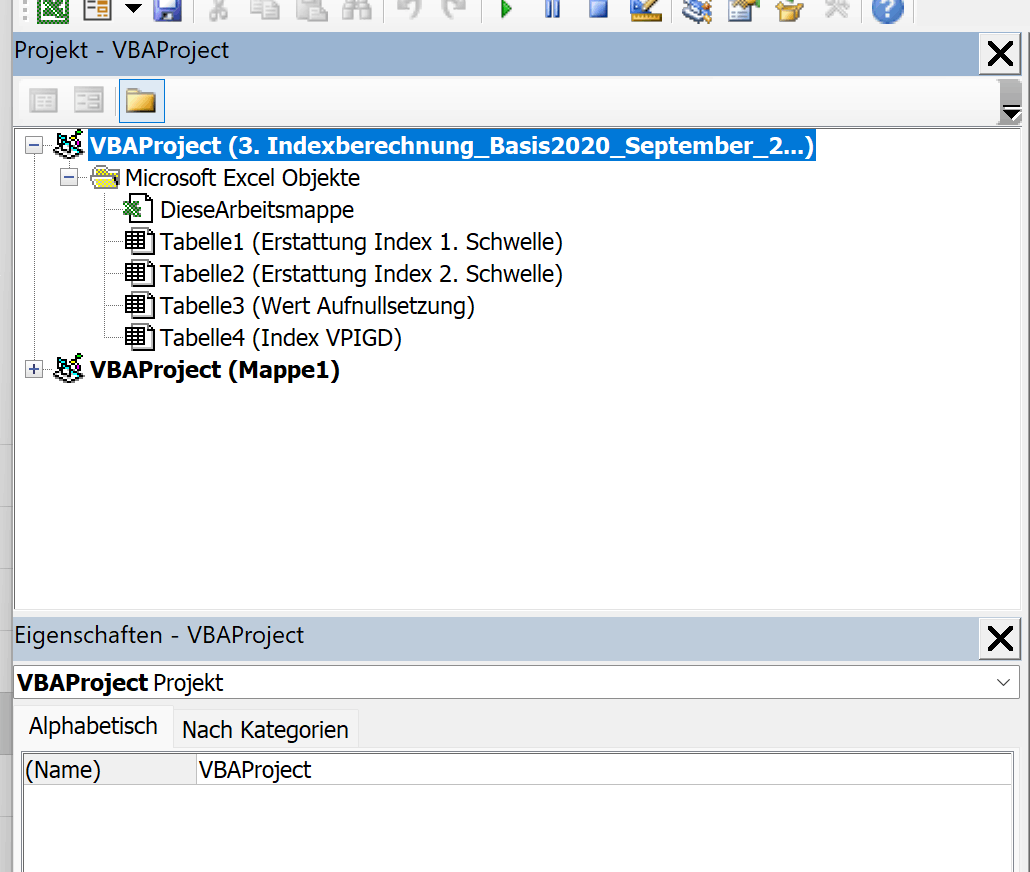Select VBAProject (Mappe1) project
This screenshot has height=872, width=1030.
pyautogui.click(x=214, y=369)
